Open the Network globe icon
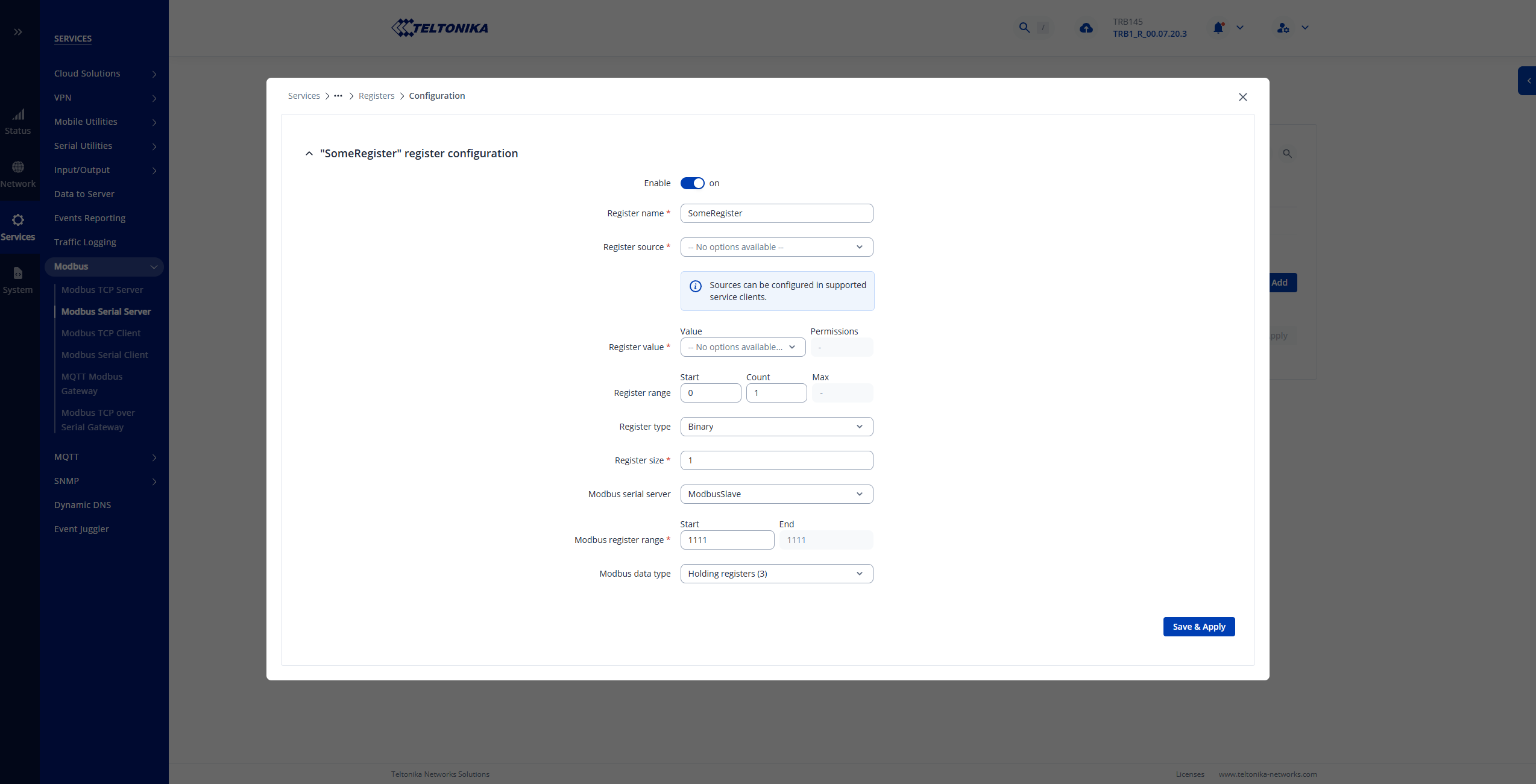 tap(18, 167)
